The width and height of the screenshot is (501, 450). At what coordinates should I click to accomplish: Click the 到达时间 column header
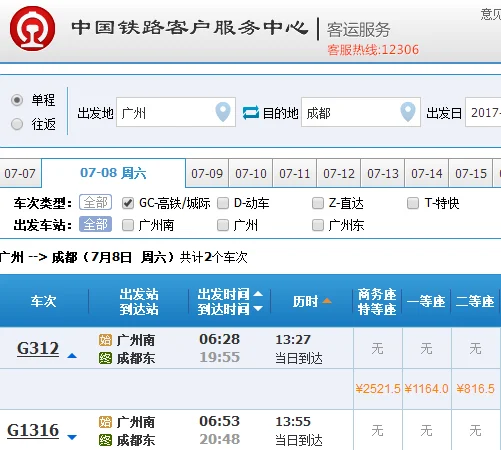point(223,309)
